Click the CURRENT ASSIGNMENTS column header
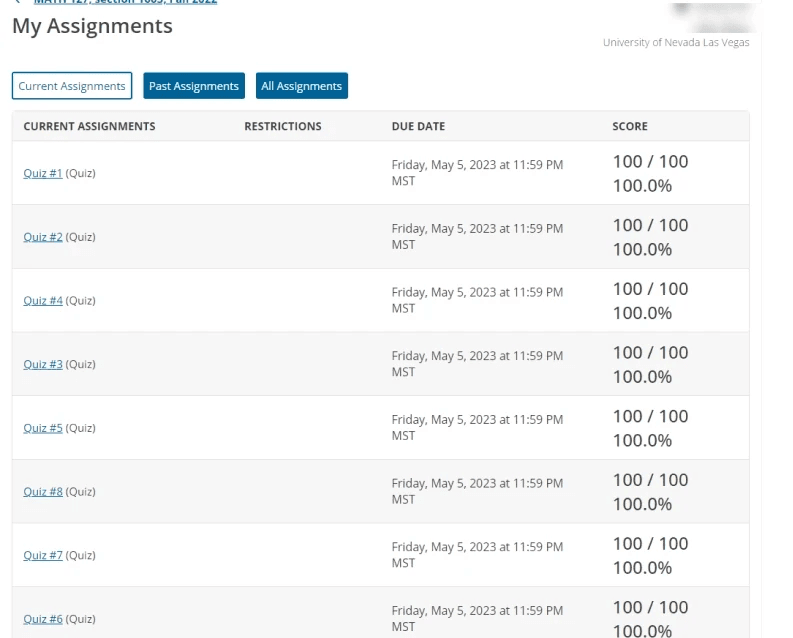Viewport: 793px width, 638px height. pos(89,127)
